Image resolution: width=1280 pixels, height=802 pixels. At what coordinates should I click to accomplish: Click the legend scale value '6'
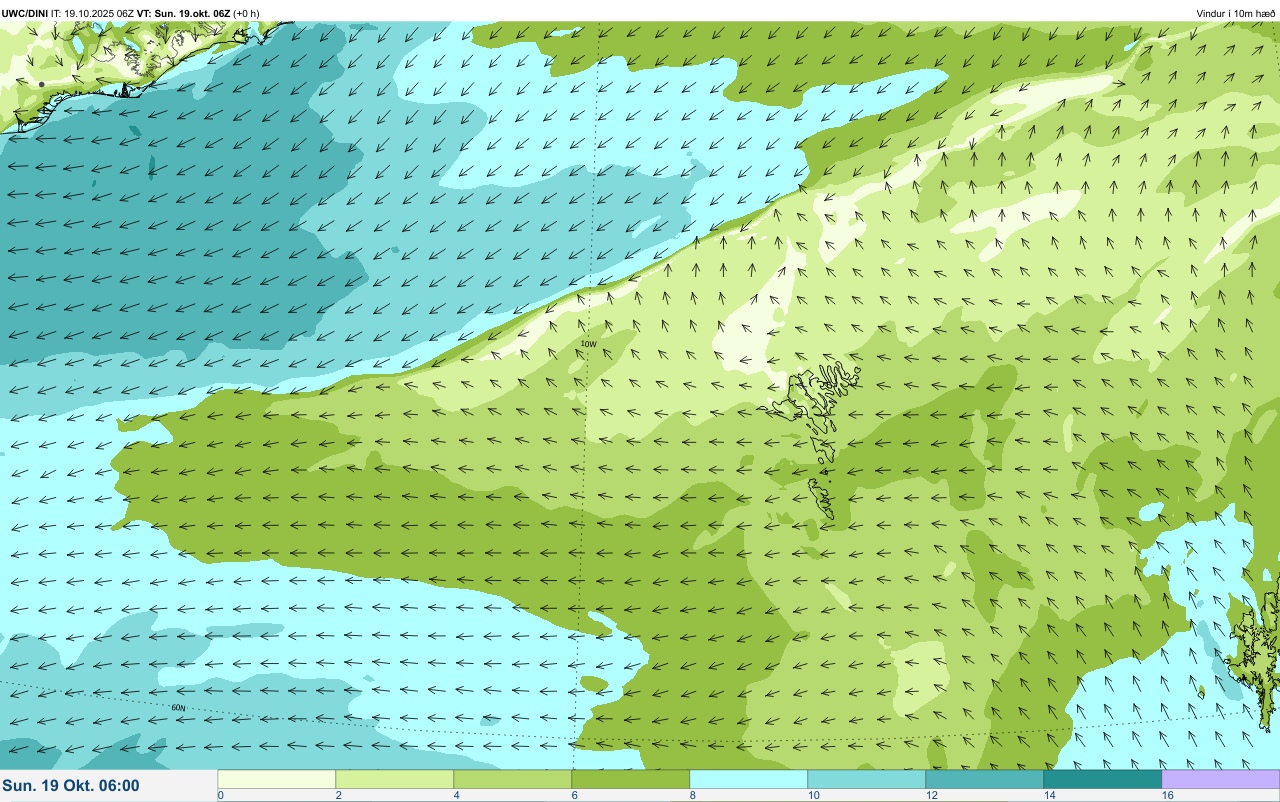pyautogui.click(x=574, y=795)
